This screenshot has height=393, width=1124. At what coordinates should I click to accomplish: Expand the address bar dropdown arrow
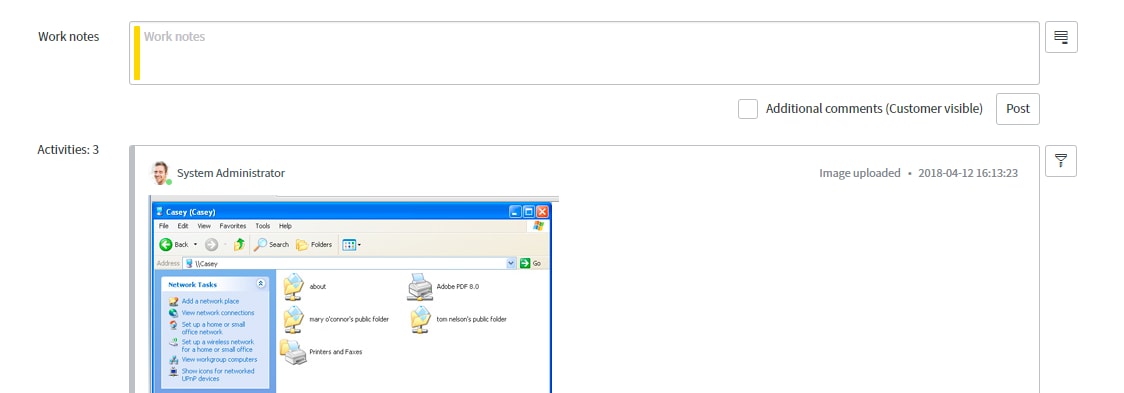511,263
